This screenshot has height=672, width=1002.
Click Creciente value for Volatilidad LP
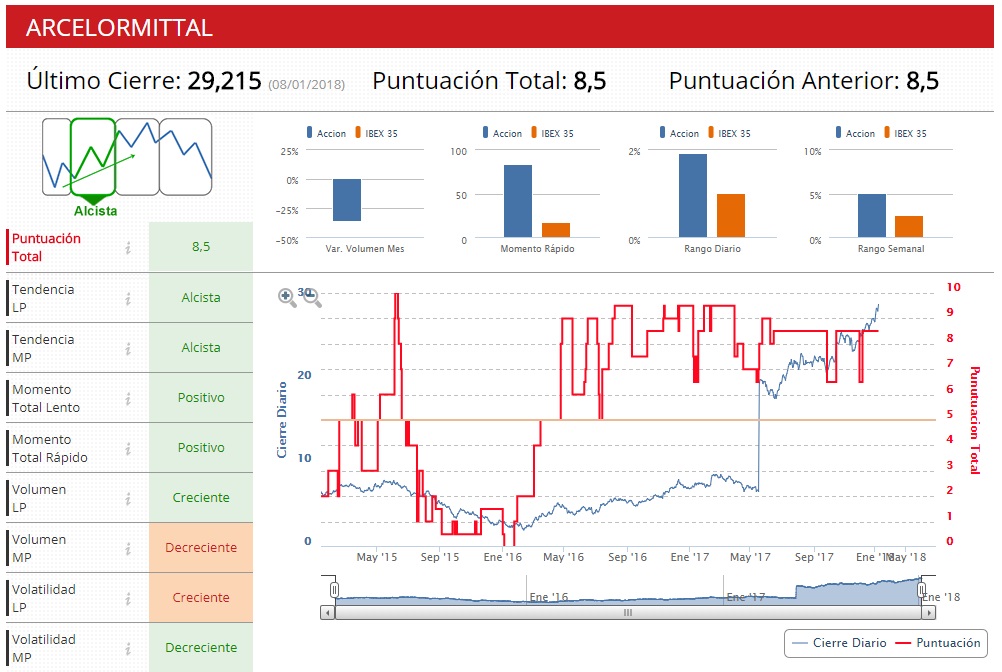click(x=201, y=597)
